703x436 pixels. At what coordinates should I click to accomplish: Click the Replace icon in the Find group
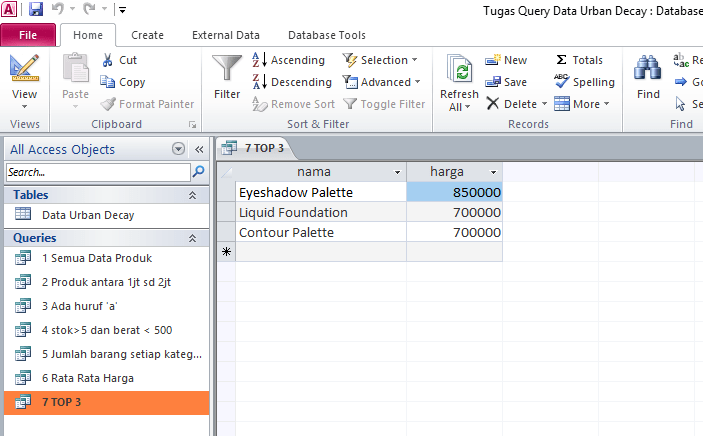tap(681, 60)
